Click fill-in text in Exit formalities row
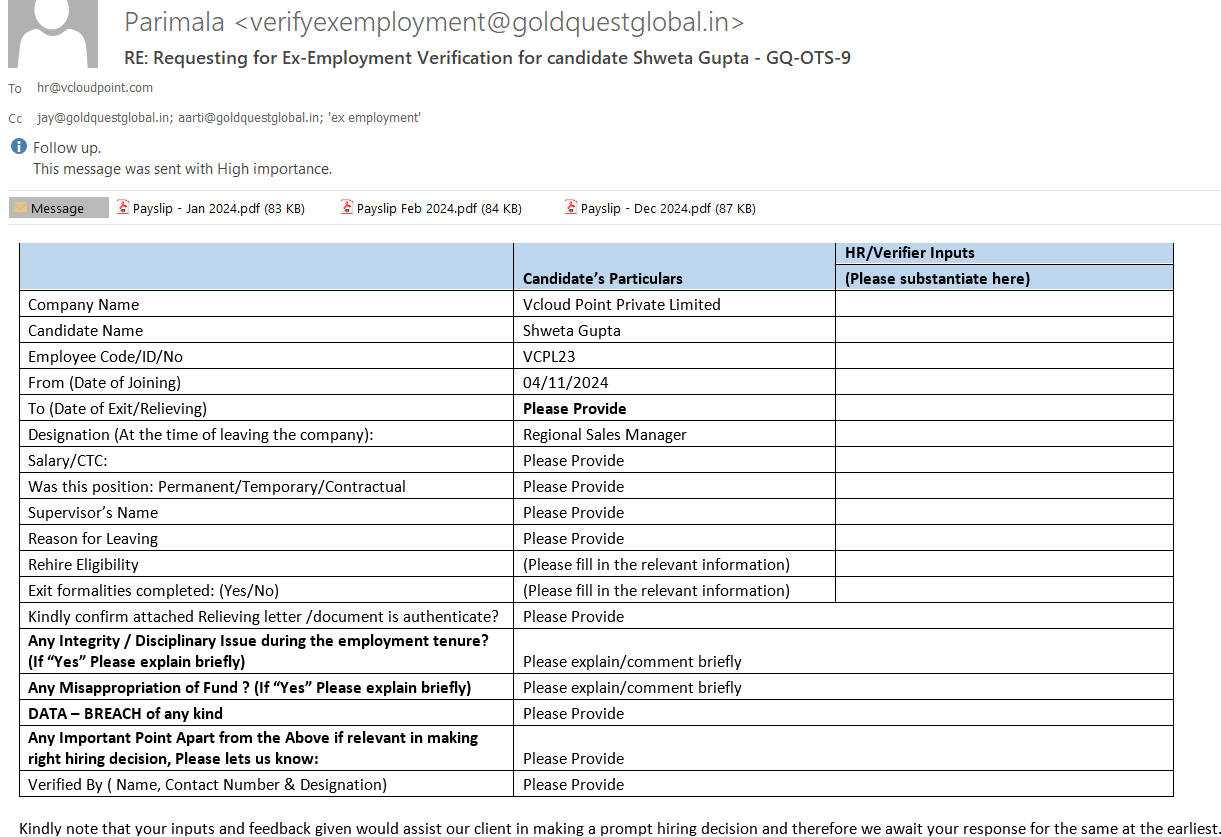Viewport: 1221px width, 837px height. 657,591
